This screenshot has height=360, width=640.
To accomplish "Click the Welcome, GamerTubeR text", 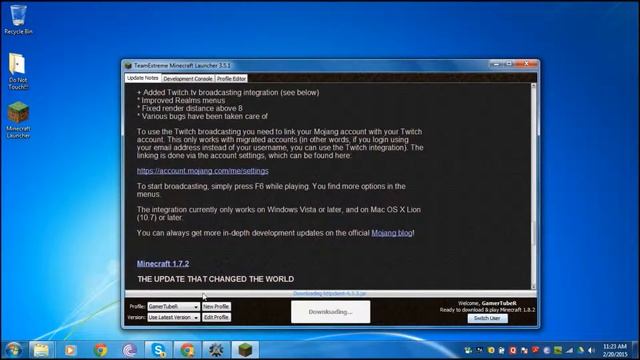I will pyautogui.click(x=487, y=303).
